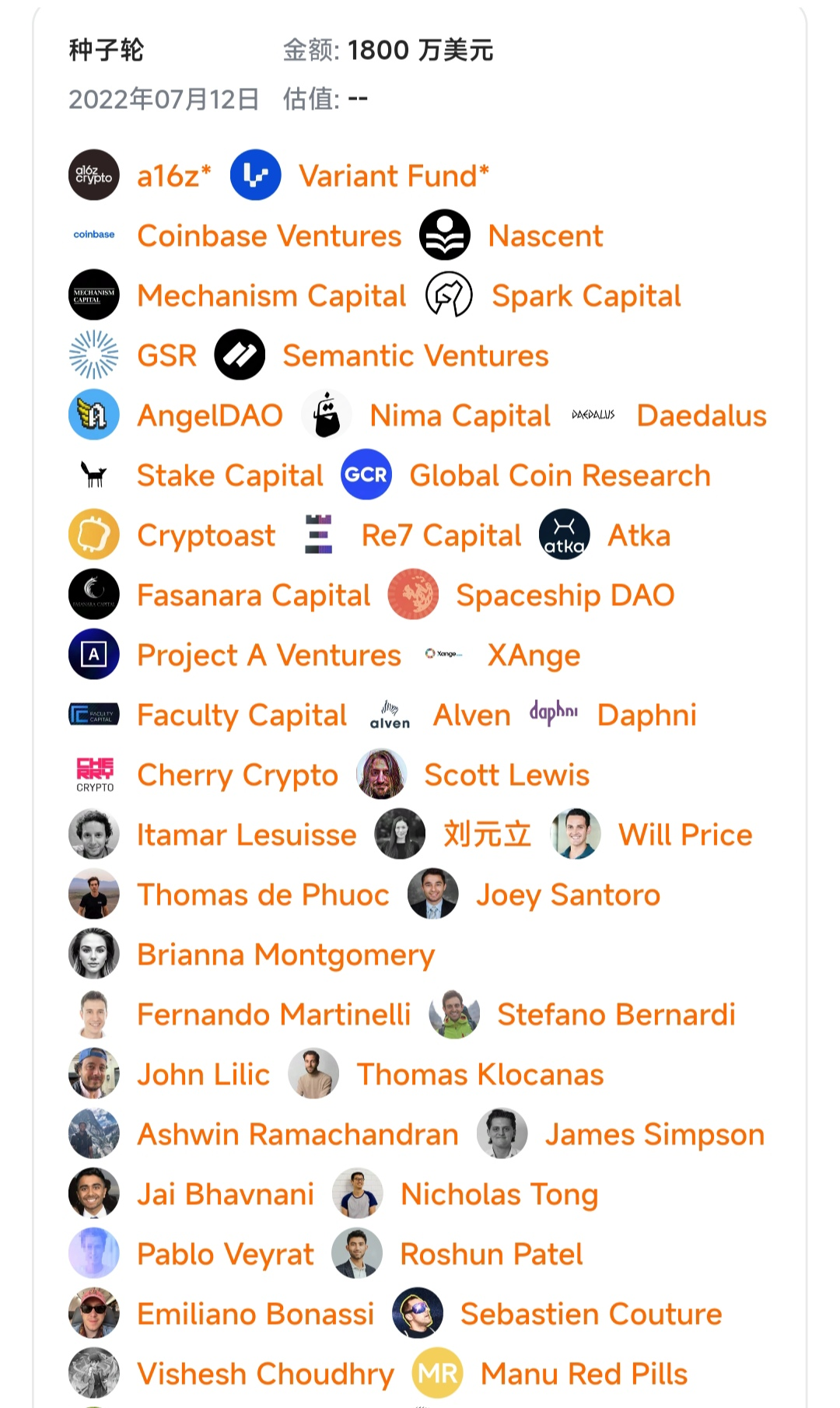Select the Spaceship DAO red logo
840x1408 pixels.
413,594
